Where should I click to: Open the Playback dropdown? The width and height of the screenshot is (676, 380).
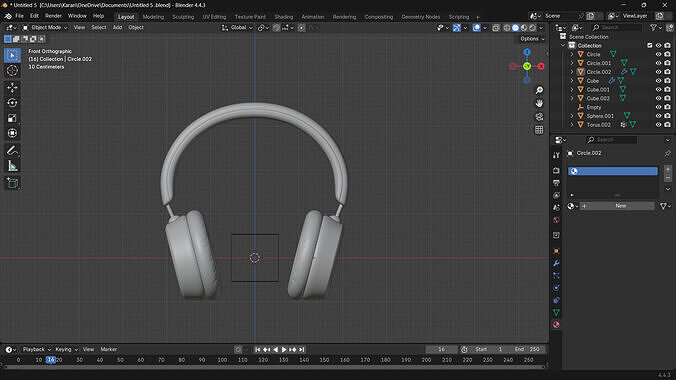(36, 349)
